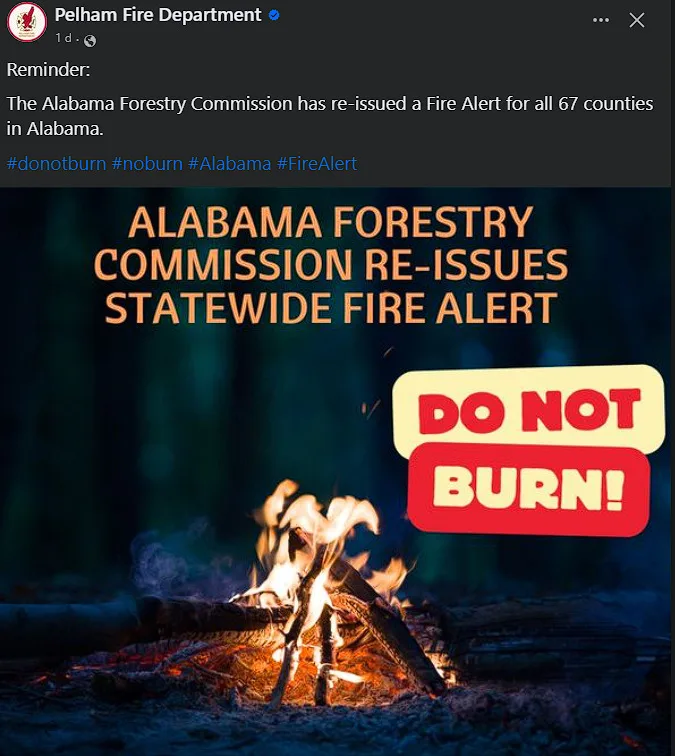Open the #FireAlert hashtag
The height and width of the screenshot is (756, 675).
coord(317,164)
